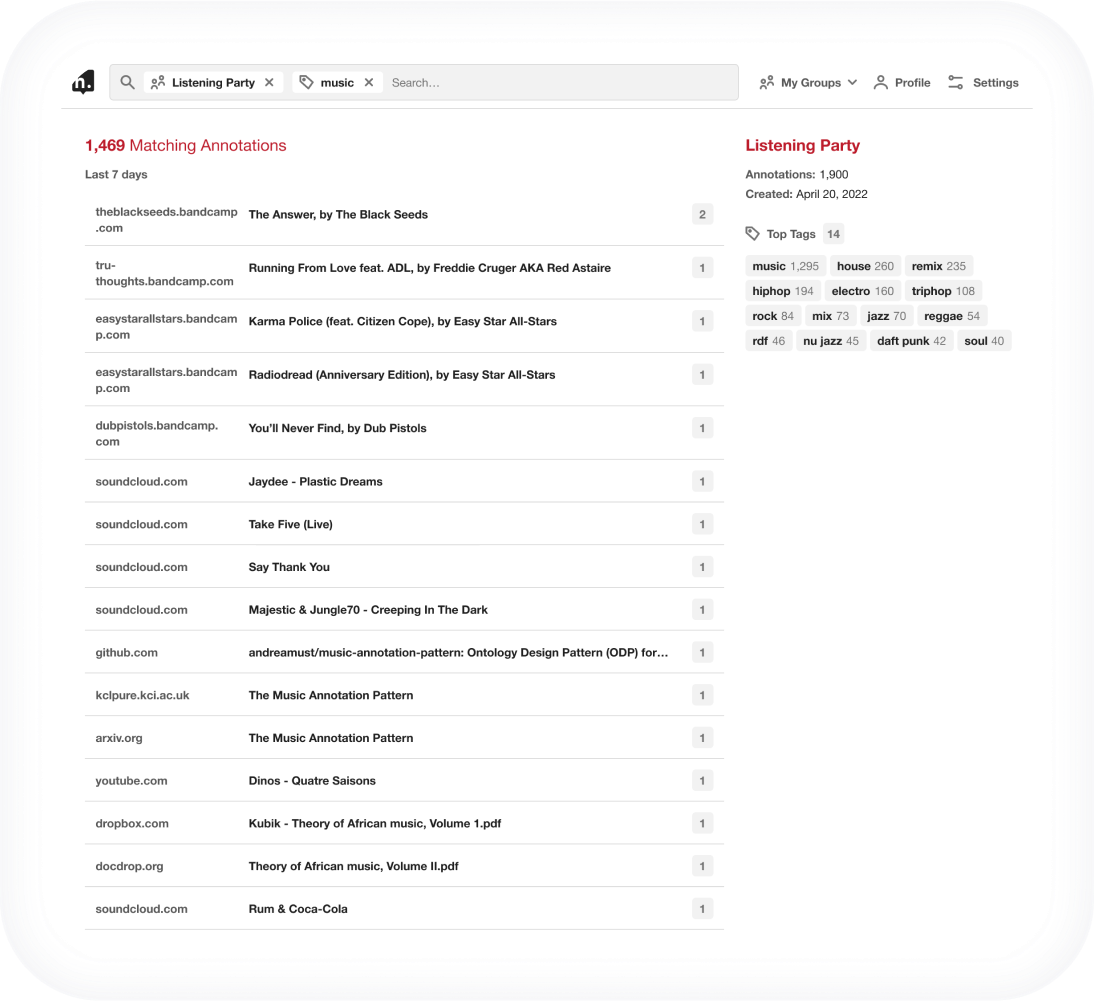The width and height of the screenshot is (1094, 1001).
Task: Open the My Groups dropdown
Action: point(808,82)
